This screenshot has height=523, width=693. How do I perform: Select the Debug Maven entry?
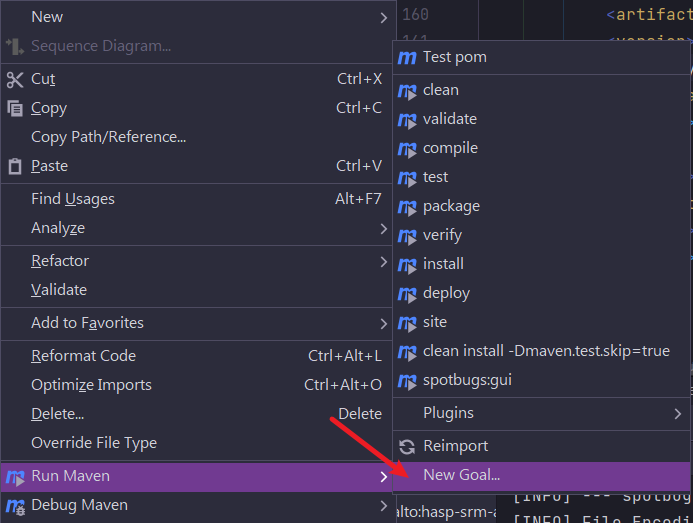pos(197,505)
